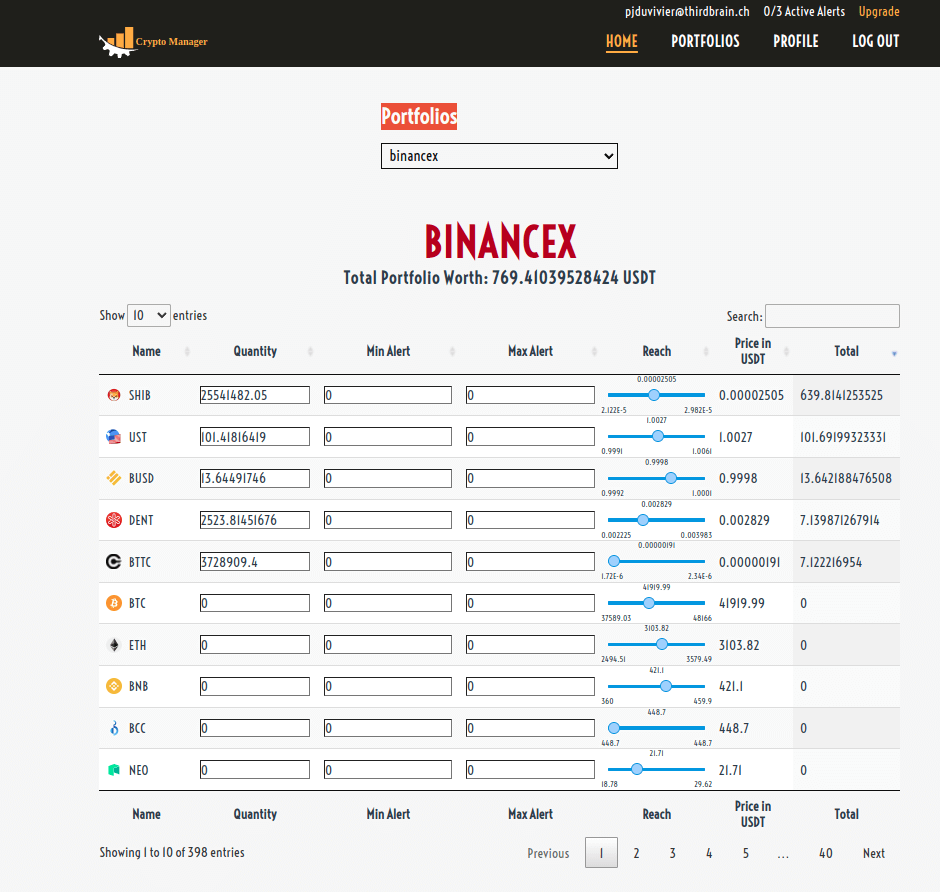Click the ETH reach slider
This screenshot has width=940, height=892.
coord(656,644)
